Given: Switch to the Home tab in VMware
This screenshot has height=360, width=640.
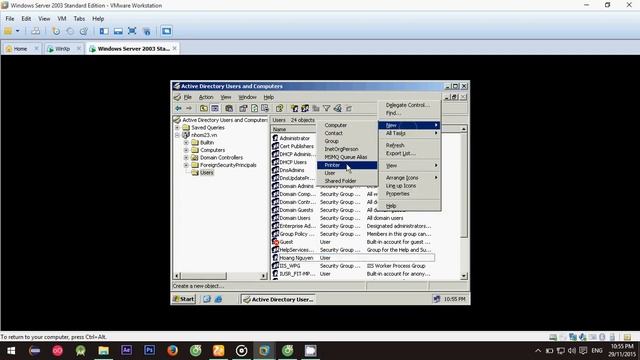Looking at the screenshot, I should (x=20, y=49).
